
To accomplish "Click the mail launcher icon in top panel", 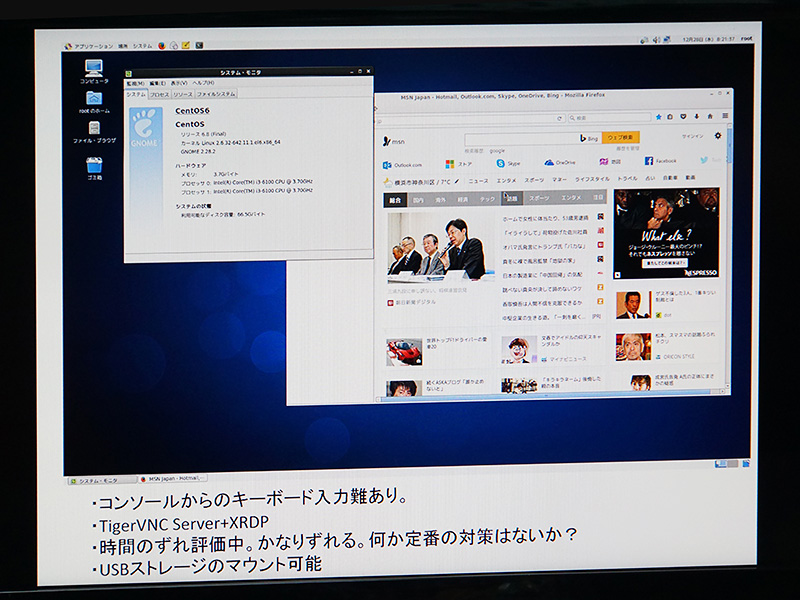I will pyautogui.click(x=174, y=45).
